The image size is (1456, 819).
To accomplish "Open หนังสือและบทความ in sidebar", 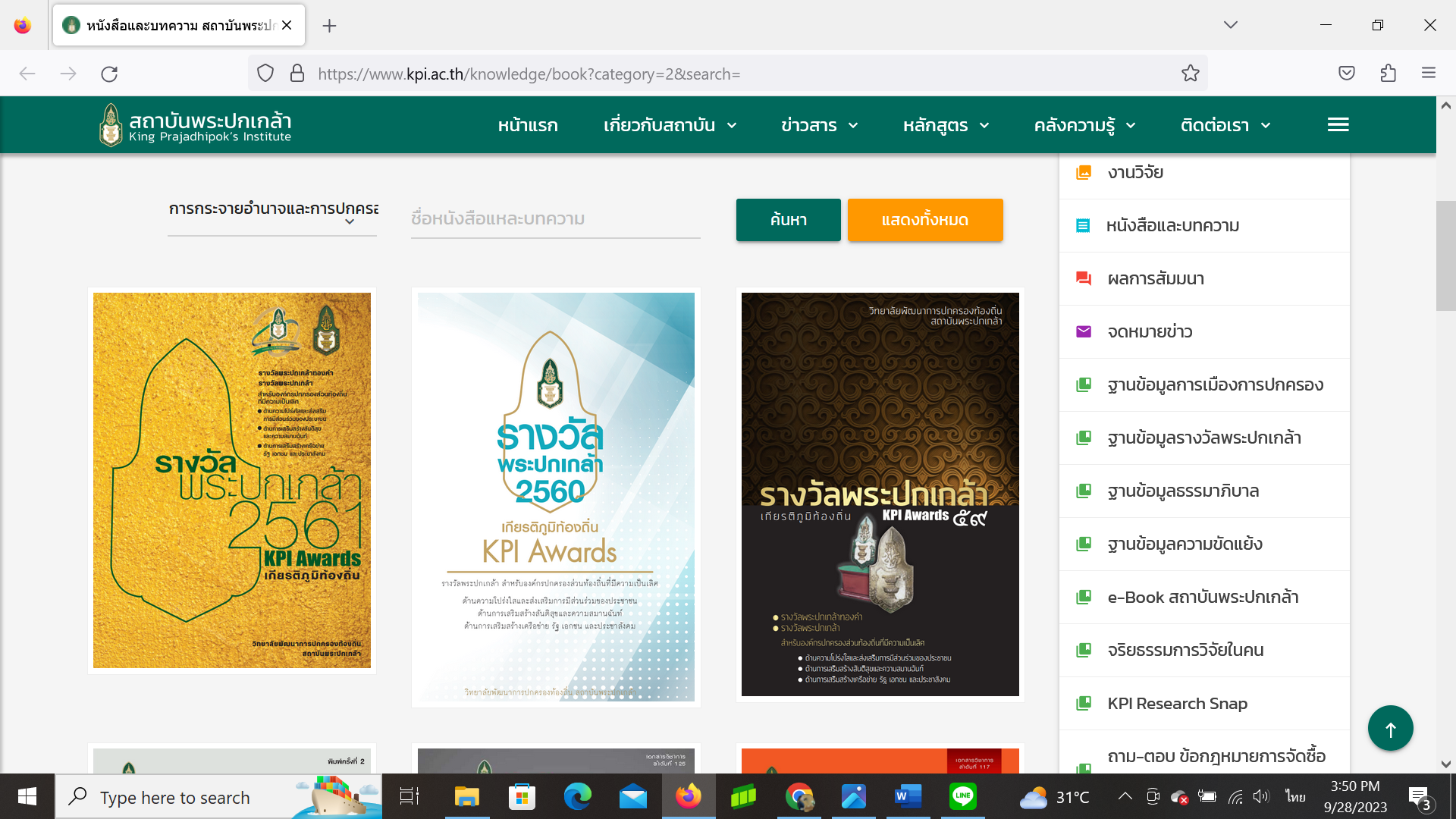I will (x=1204, y=226).
